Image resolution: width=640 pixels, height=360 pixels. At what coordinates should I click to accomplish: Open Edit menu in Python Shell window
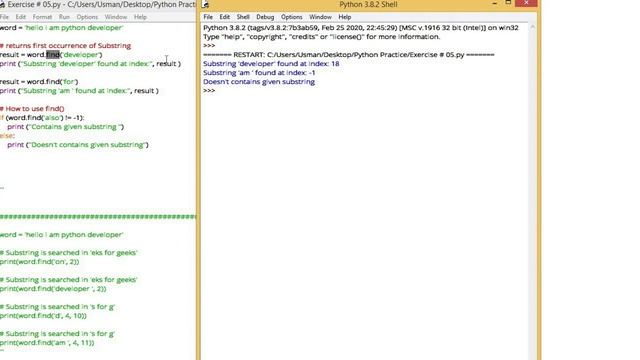pyautogui.click(x=224, y=17)
